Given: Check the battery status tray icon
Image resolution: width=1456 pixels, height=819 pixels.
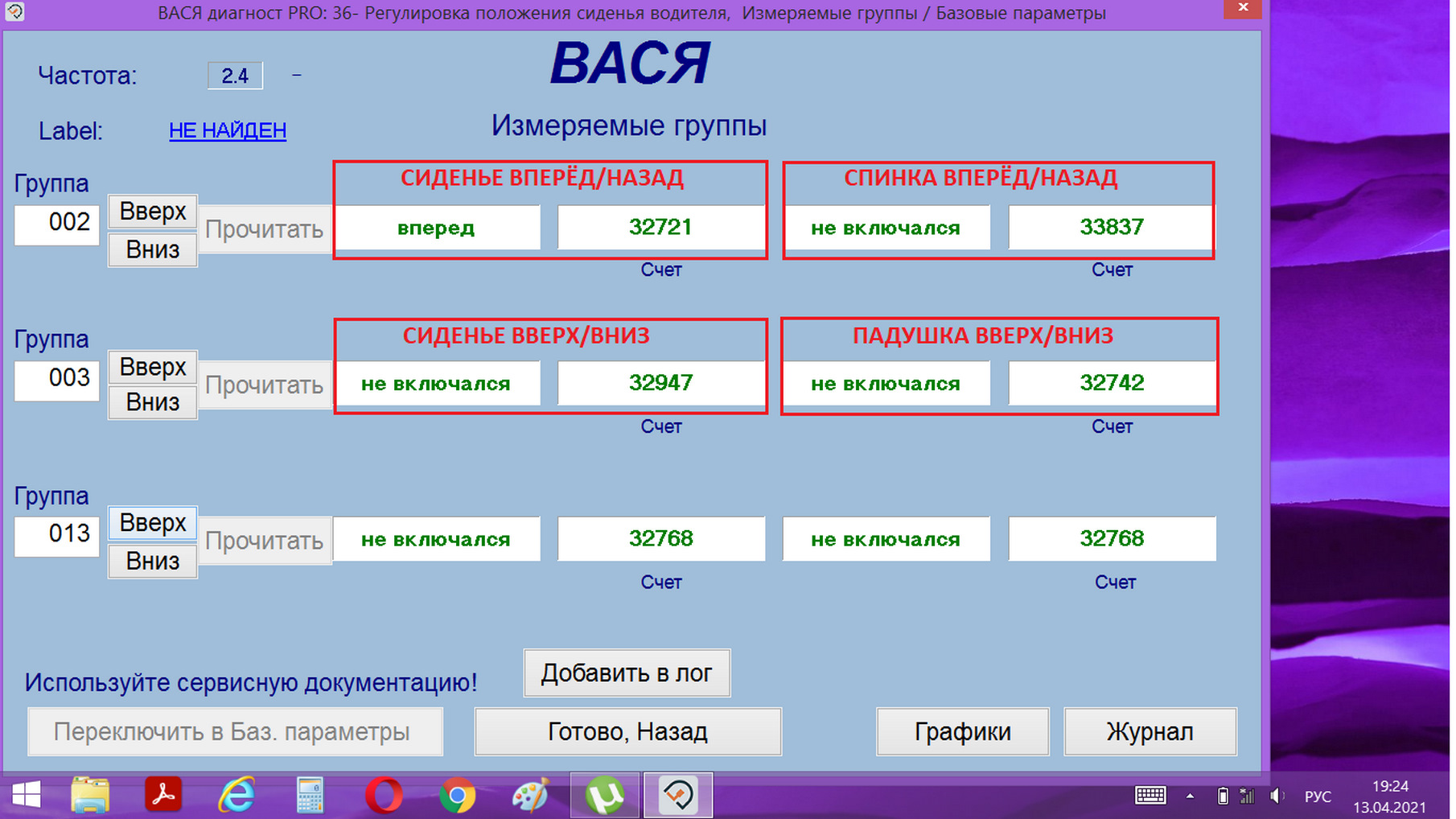Looking at the screenshot, I should (x=1223, y=796).
